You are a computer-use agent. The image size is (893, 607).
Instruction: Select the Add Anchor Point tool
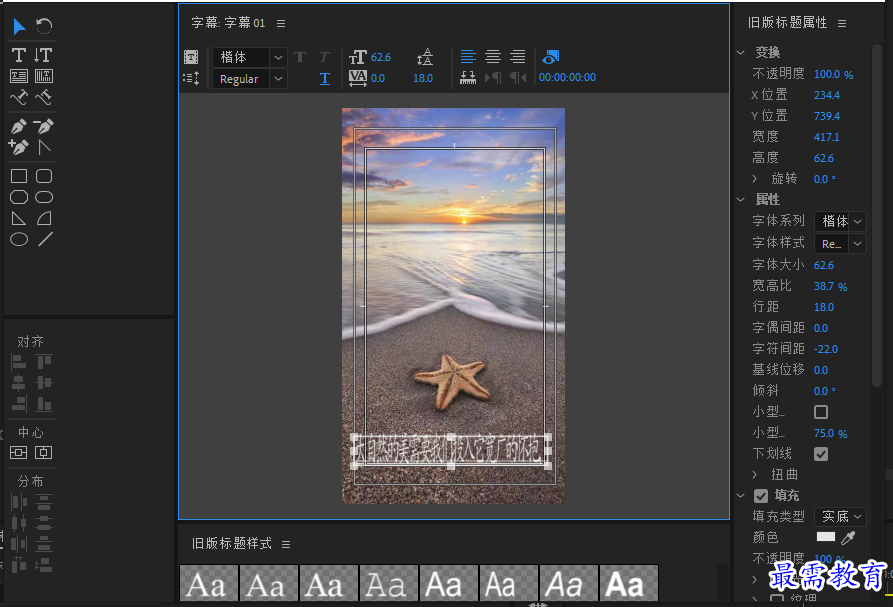pos(19,147)
